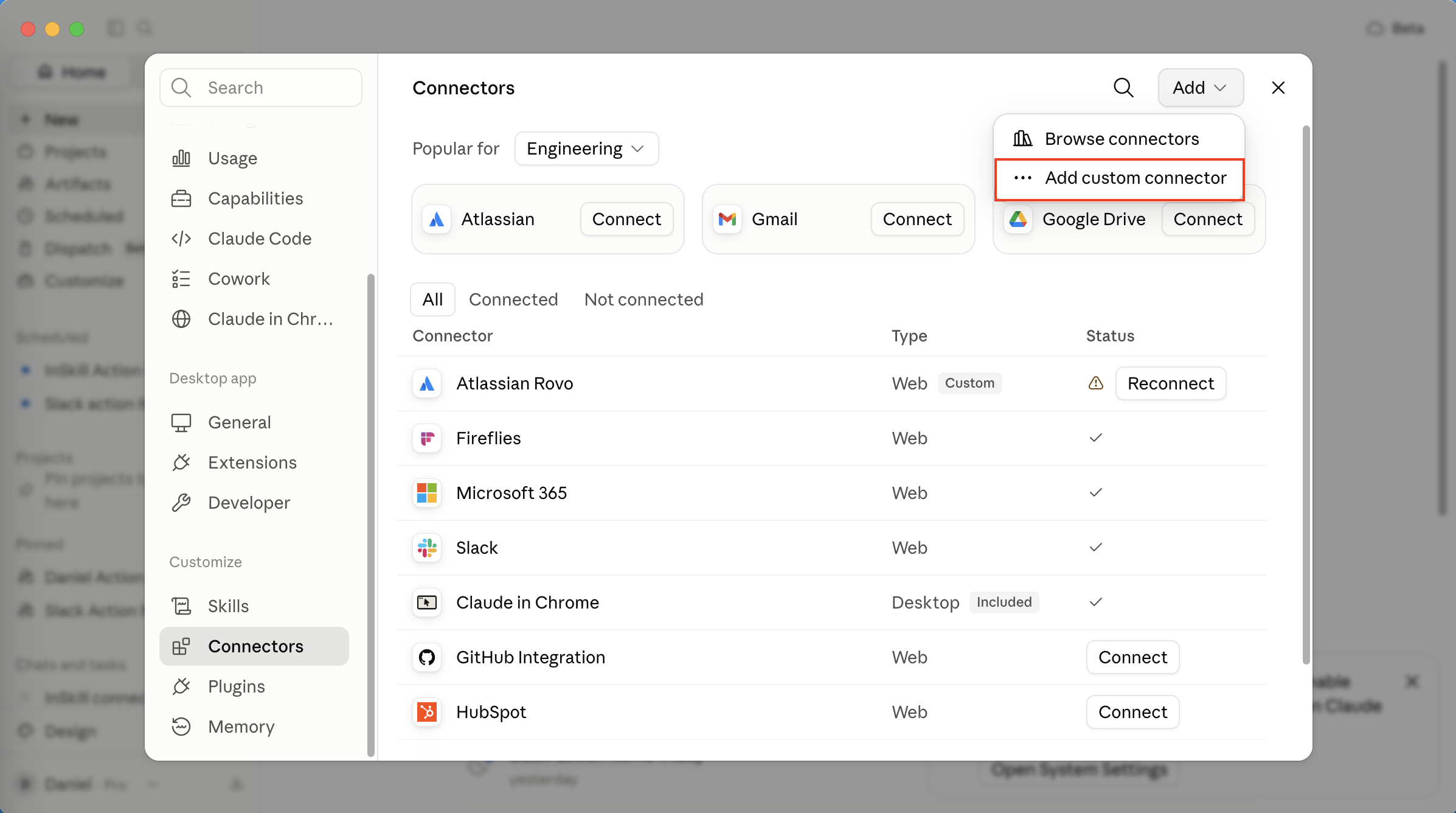Click the Fireflies connected checkmark

click(1096, 438)
